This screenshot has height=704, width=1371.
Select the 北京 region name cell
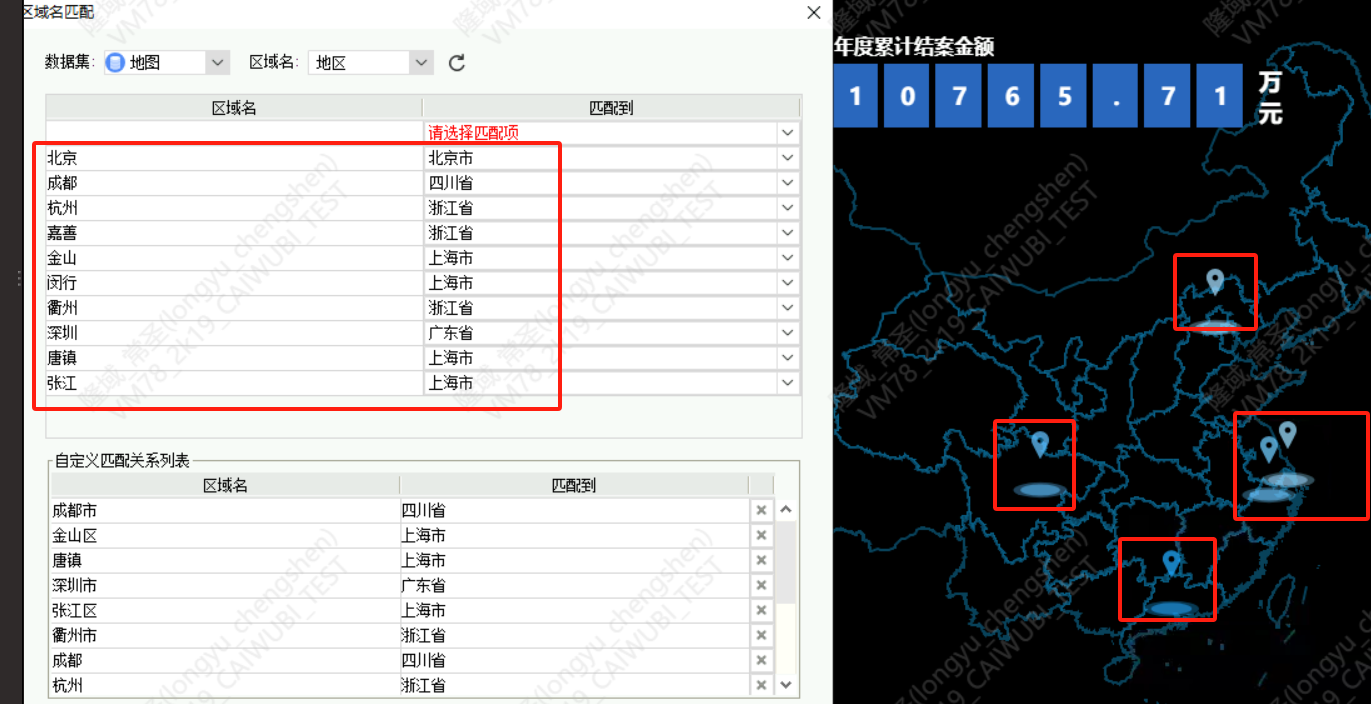click(x=234, y=158)
